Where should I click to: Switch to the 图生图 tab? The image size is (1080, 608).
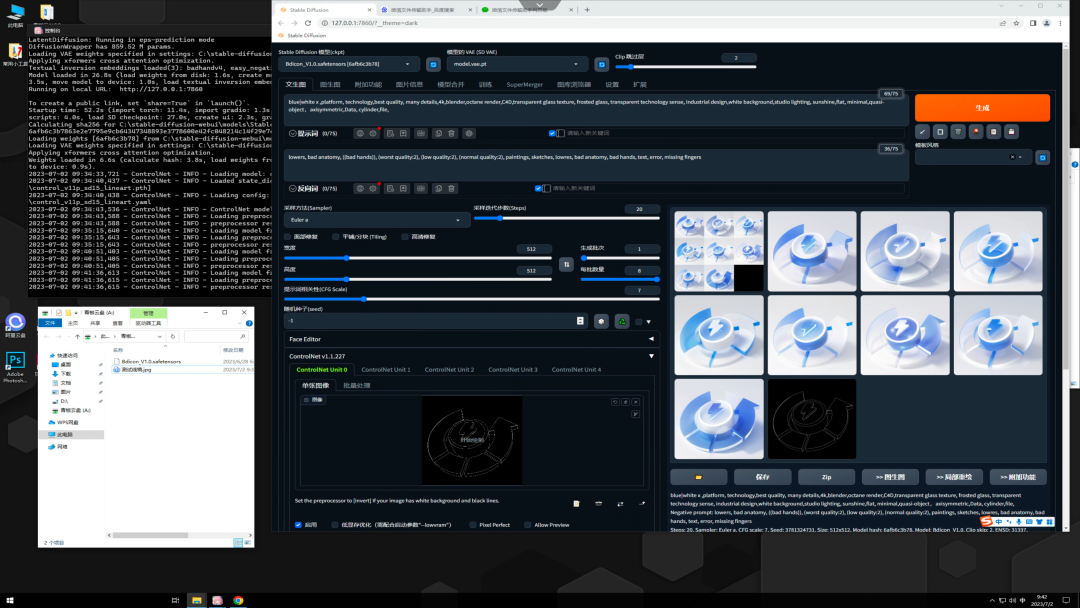(x=330, y=85)
